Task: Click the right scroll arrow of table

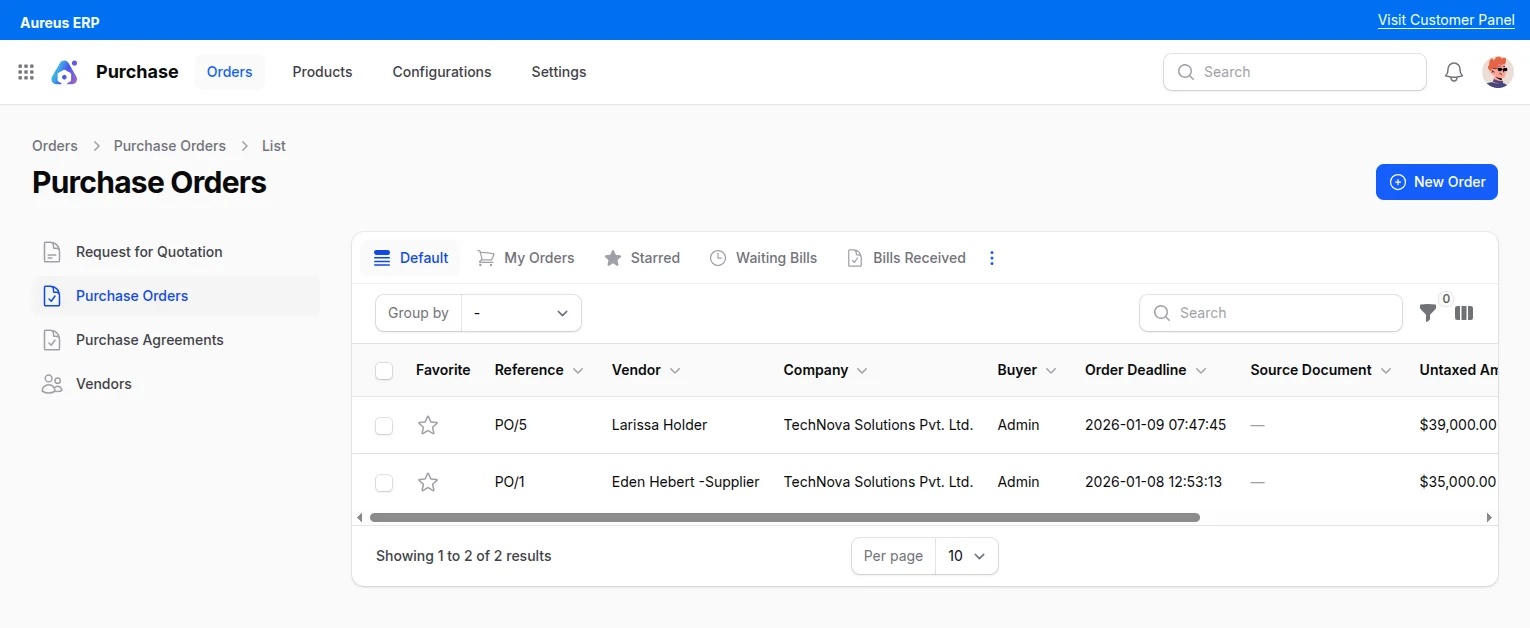Action: [x=1489, y=518]
